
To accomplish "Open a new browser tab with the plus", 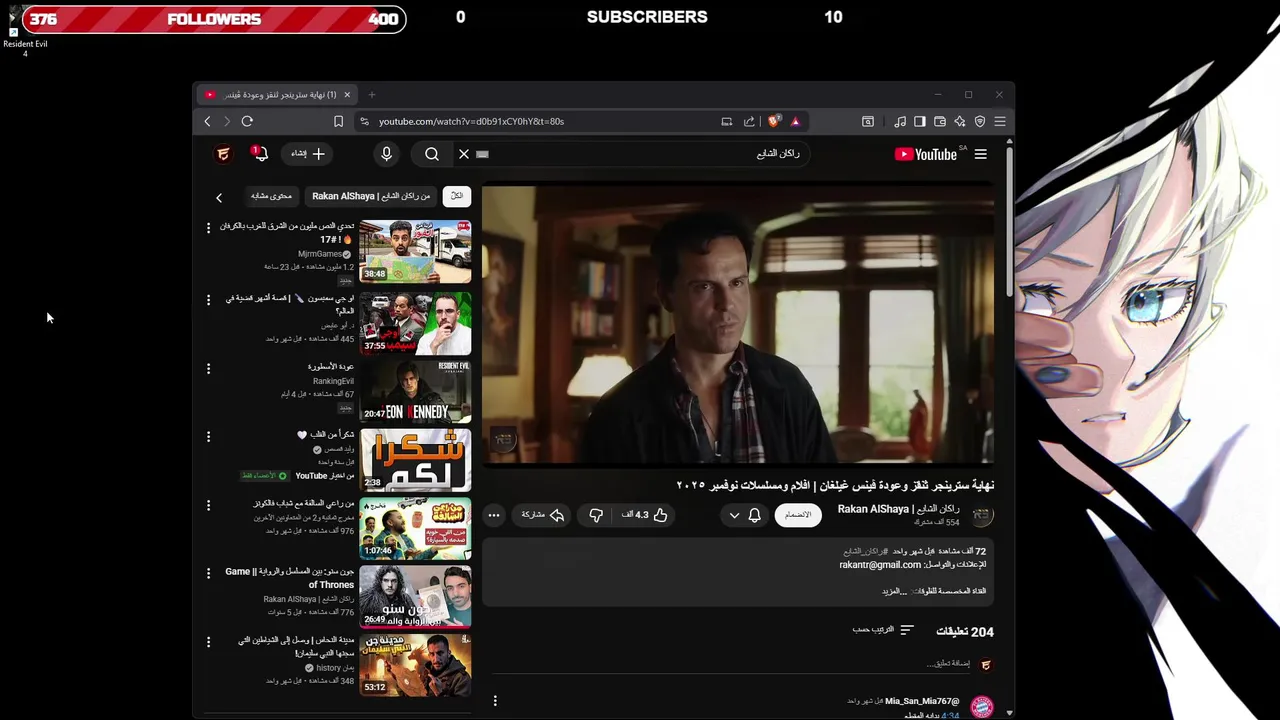I will pos(371,95).
